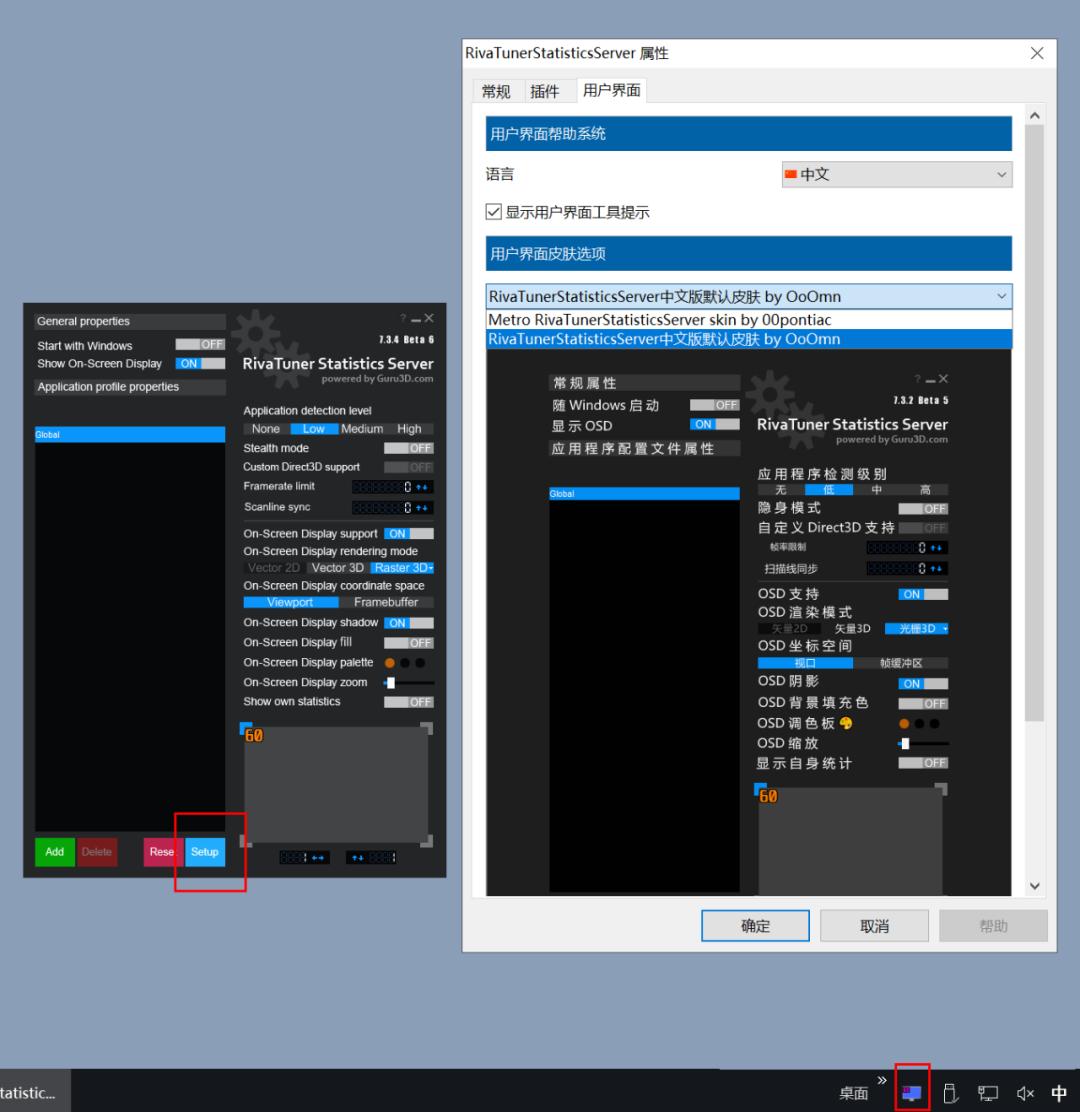
Task: Open the network status tray icon
Action: 988,1093
